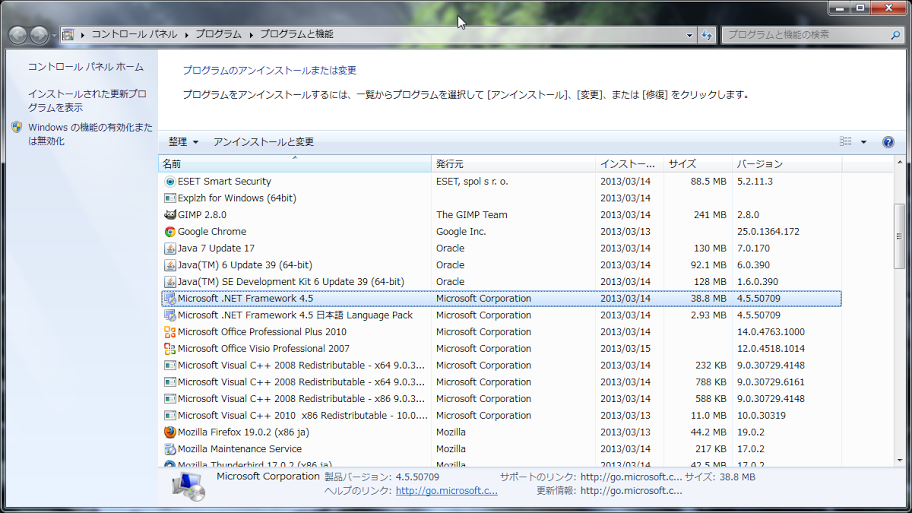Click the Visual C++ 2008 x86 Redistributable icon

coord(170,399)
